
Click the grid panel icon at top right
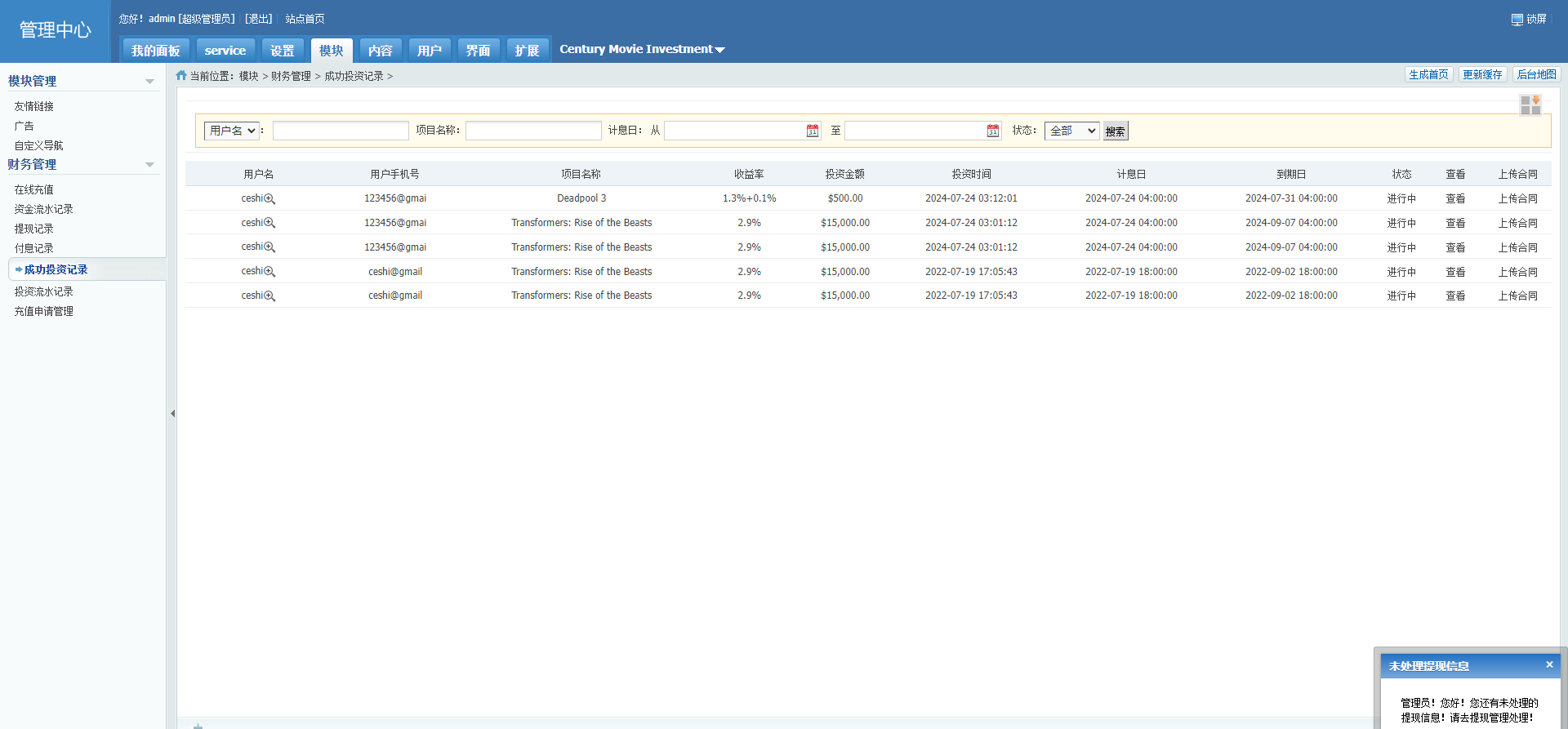coord(1530,104)
